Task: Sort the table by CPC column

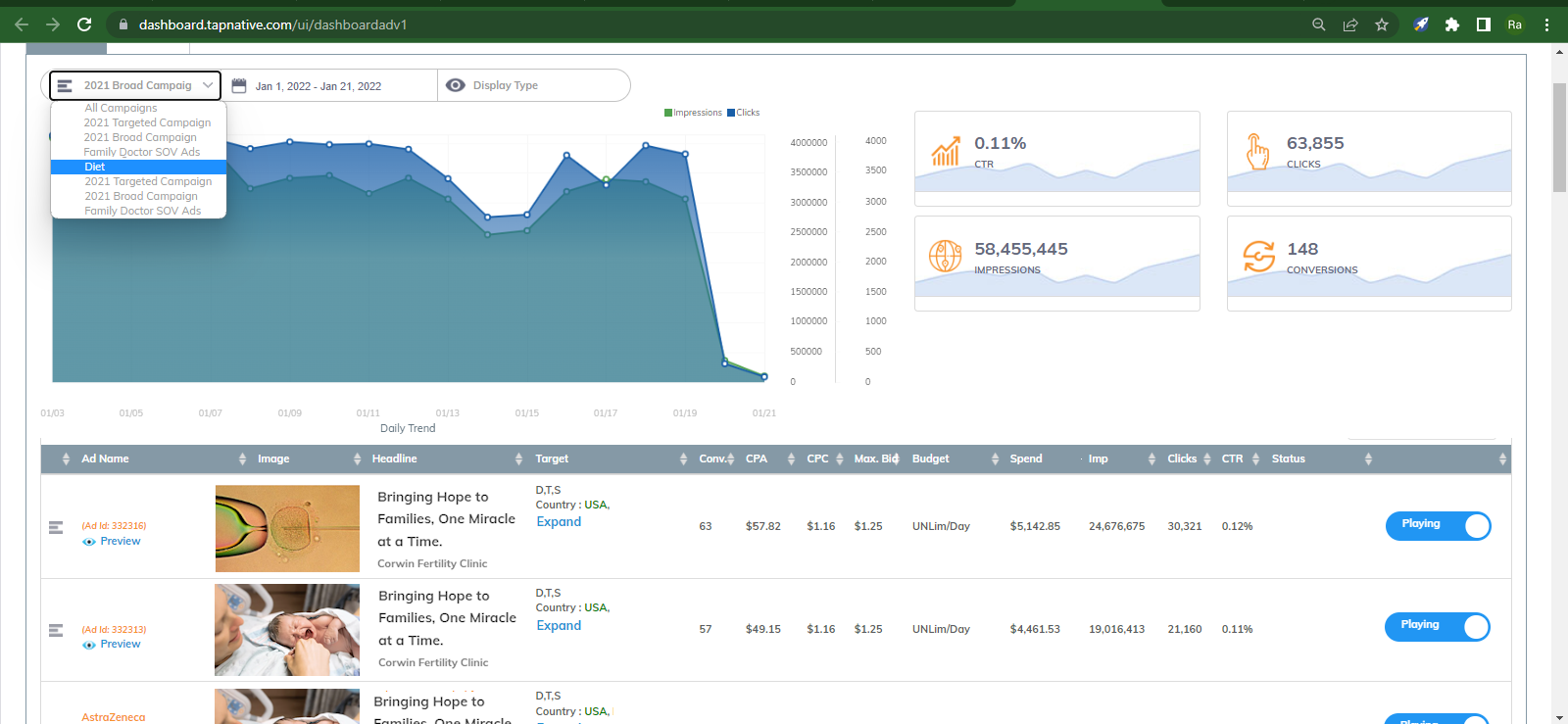Action: pos(840,459)
